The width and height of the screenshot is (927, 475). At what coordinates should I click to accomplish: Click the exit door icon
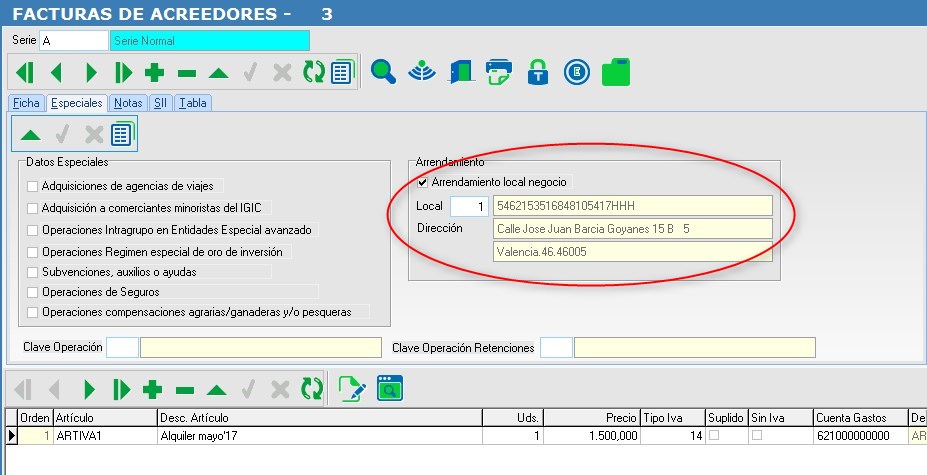(461, 72)
